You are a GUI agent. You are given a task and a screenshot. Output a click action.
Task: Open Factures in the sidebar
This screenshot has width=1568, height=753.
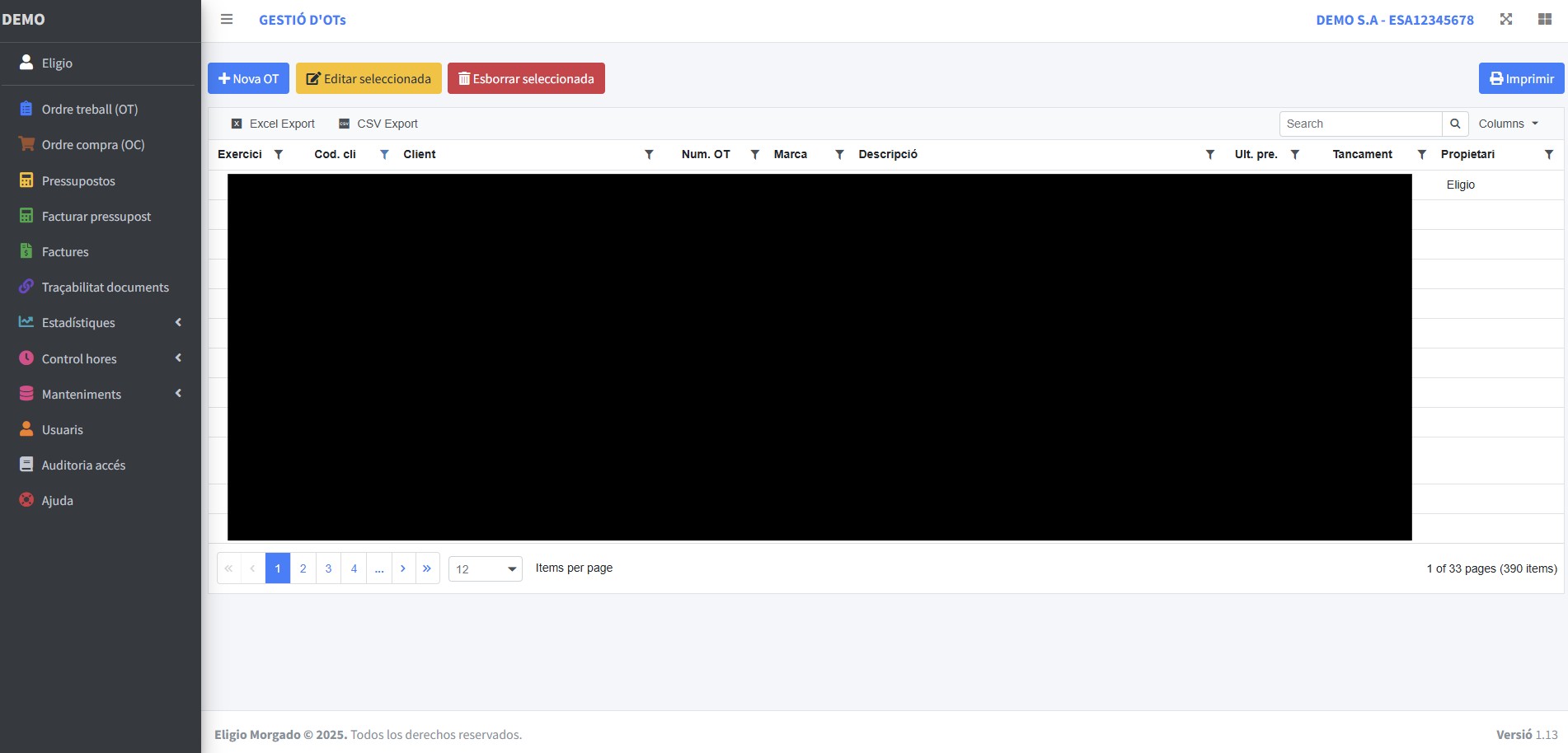(65, 252)
